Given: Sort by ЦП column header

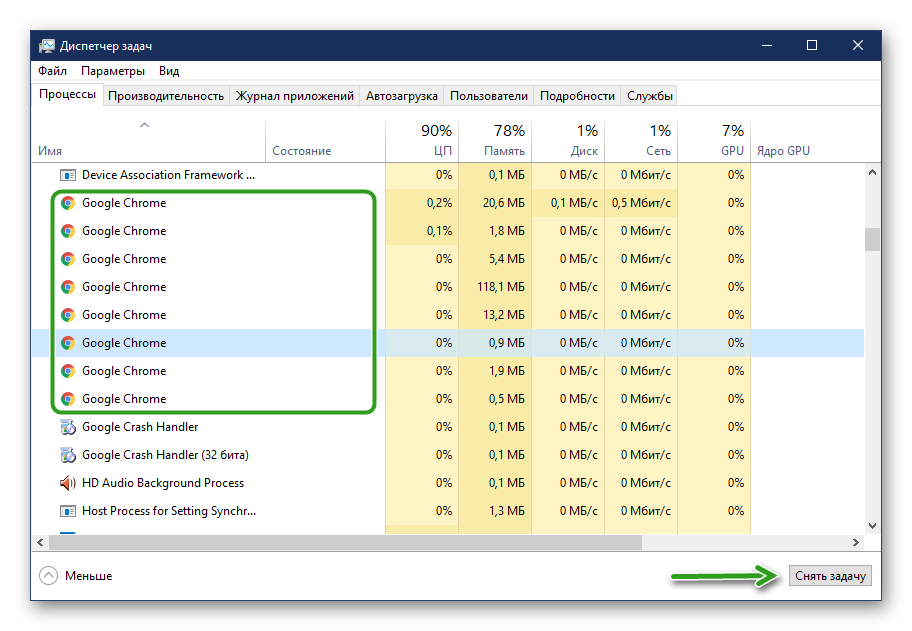Looking at the screenshot, I should [422, 141].
